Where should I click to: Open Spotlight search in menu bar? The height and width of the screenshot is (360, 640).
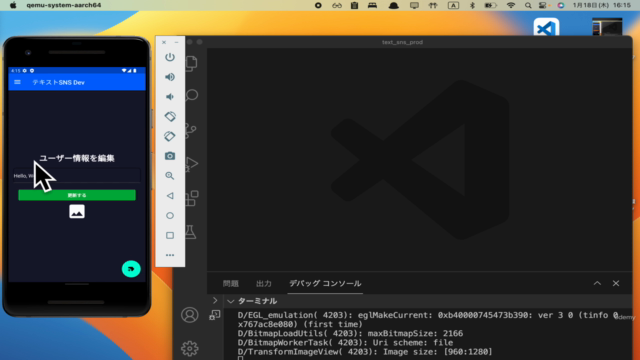tap(528, 5)
